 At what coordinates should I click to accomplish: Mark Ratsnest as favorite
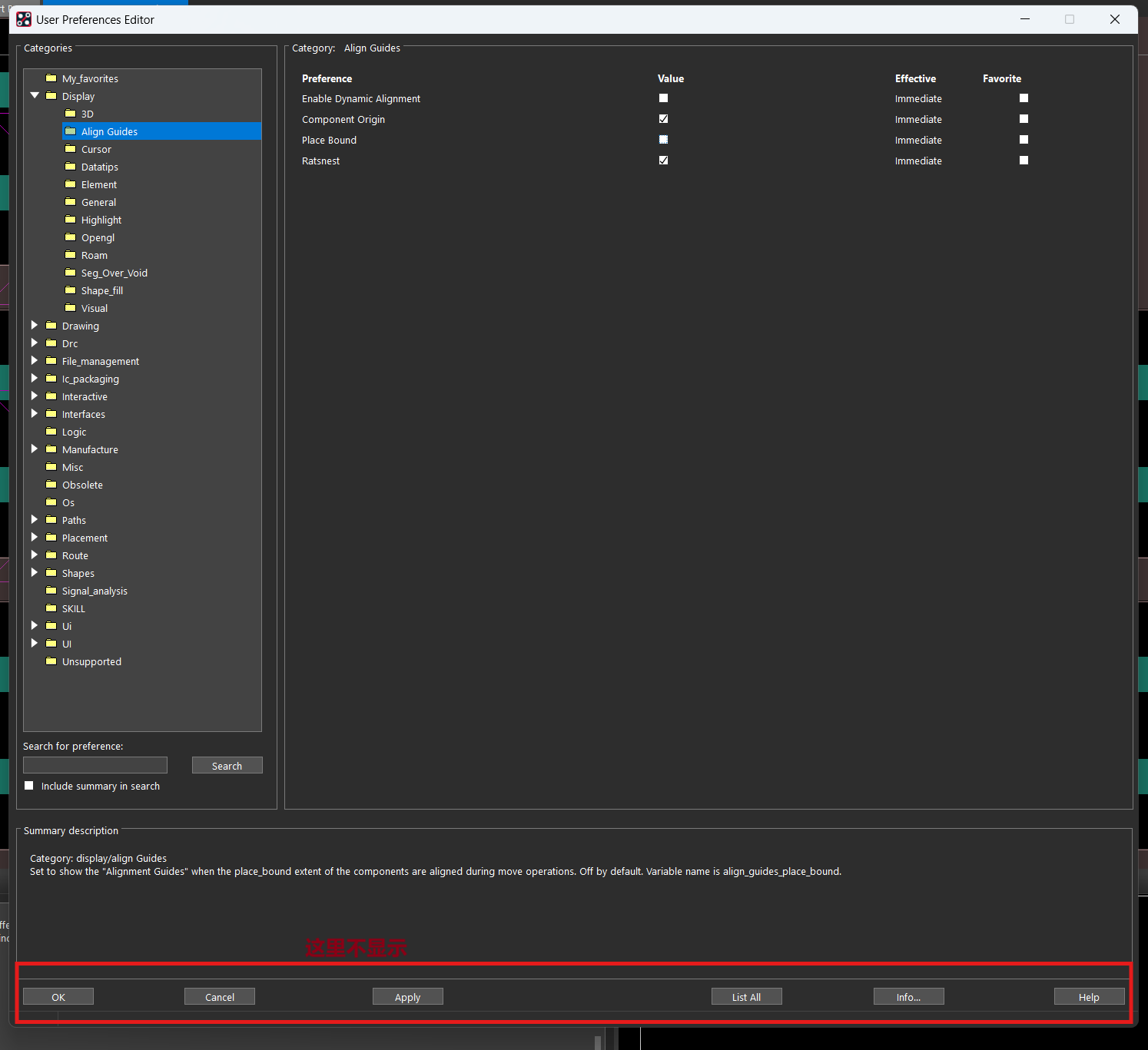click(1024, 161)
